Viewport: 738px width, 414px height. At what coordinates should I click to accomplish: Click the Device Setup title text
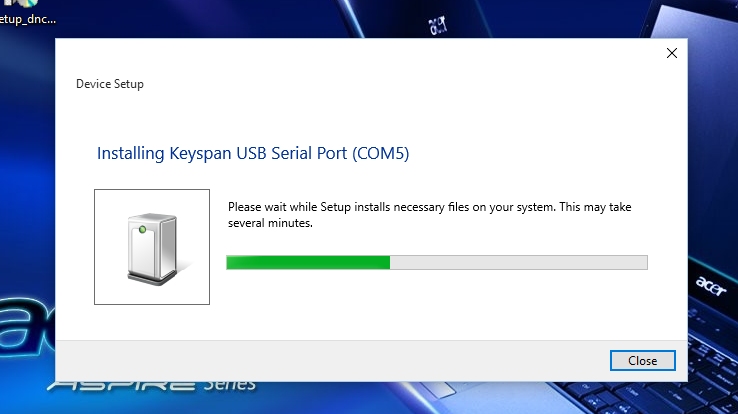pyautogui.click(x=110, y=84)
